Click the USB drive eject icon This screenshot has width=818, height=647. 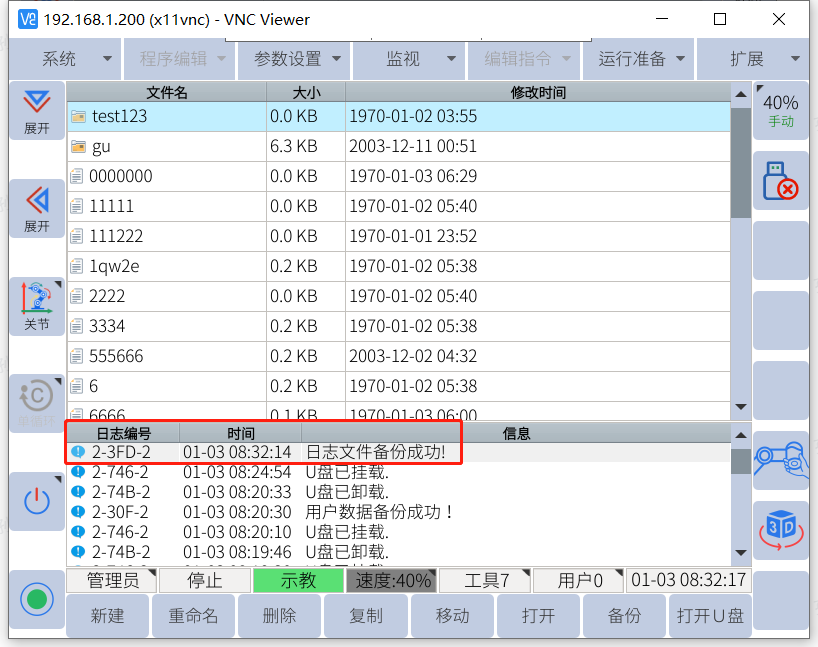point(780,181)
